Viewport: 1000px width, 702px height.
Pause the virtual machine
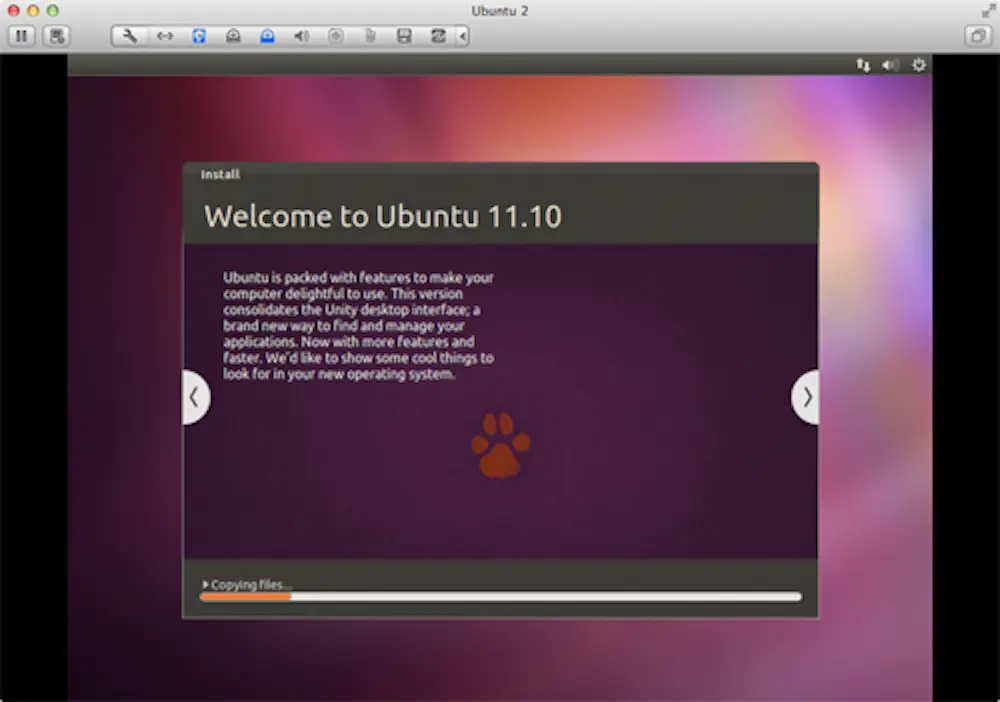point(21,36)
